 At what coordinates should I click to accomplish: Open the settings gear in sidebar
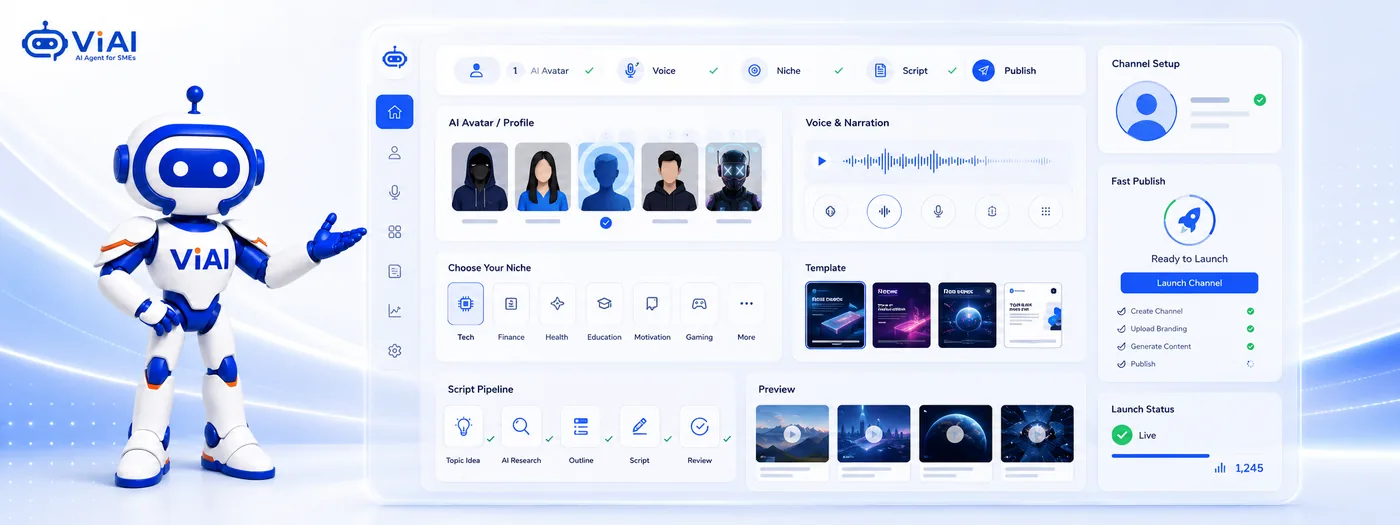tap(394, 351)
